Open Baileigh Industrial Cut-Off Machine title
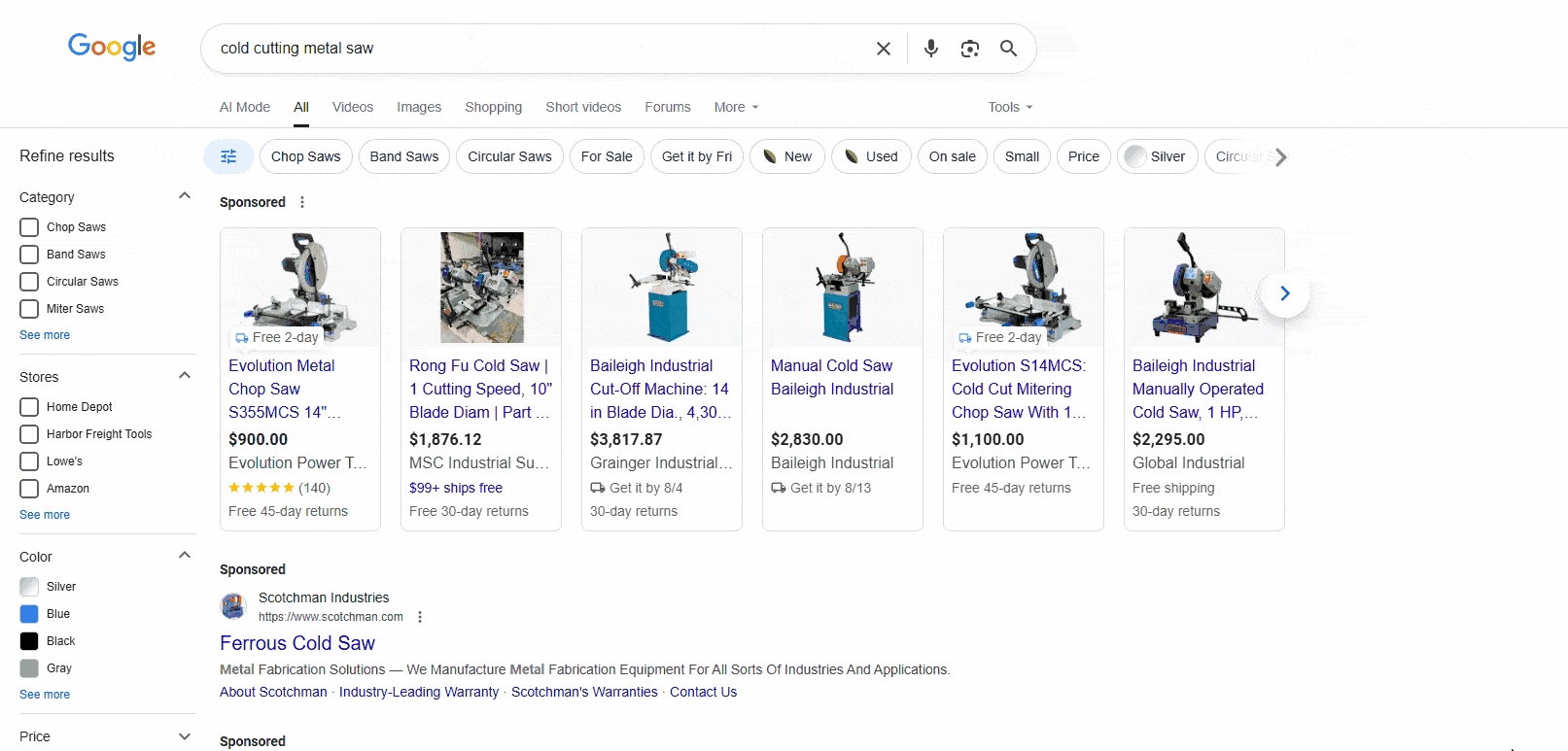This screenshot has width=1568, height=751. point(660,389)
